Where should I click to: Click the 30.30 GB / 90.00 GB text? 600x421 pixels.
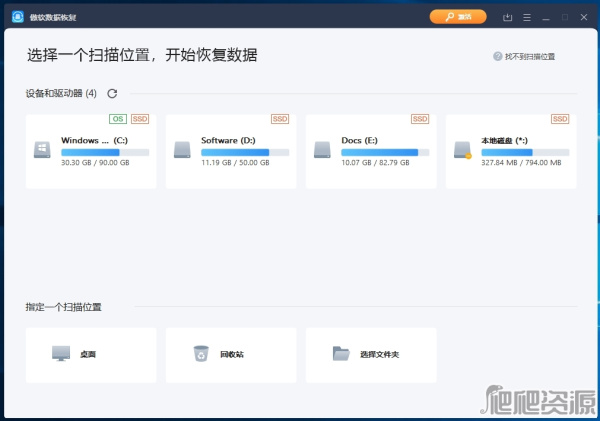(95, 163)
